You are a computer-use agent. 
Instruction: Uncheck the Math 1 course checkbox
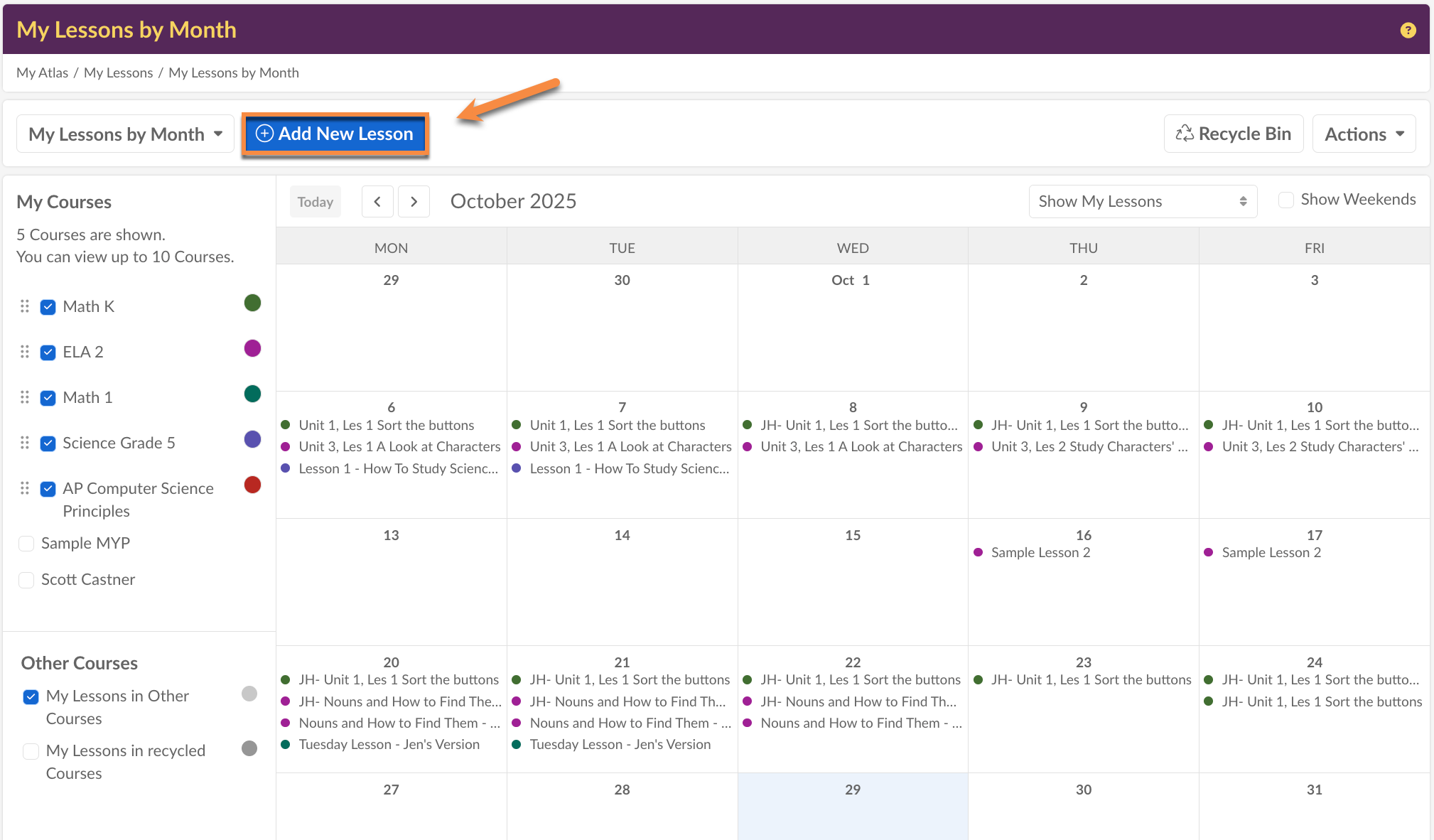tap(48, 398)
